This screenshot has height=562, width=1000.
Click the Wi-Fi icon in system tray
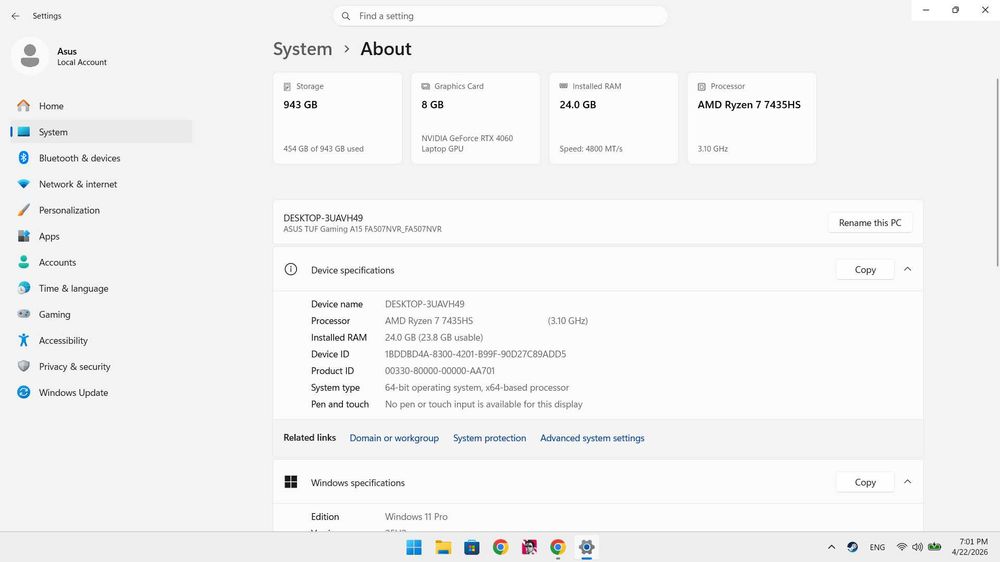click(x=901, y=547)
